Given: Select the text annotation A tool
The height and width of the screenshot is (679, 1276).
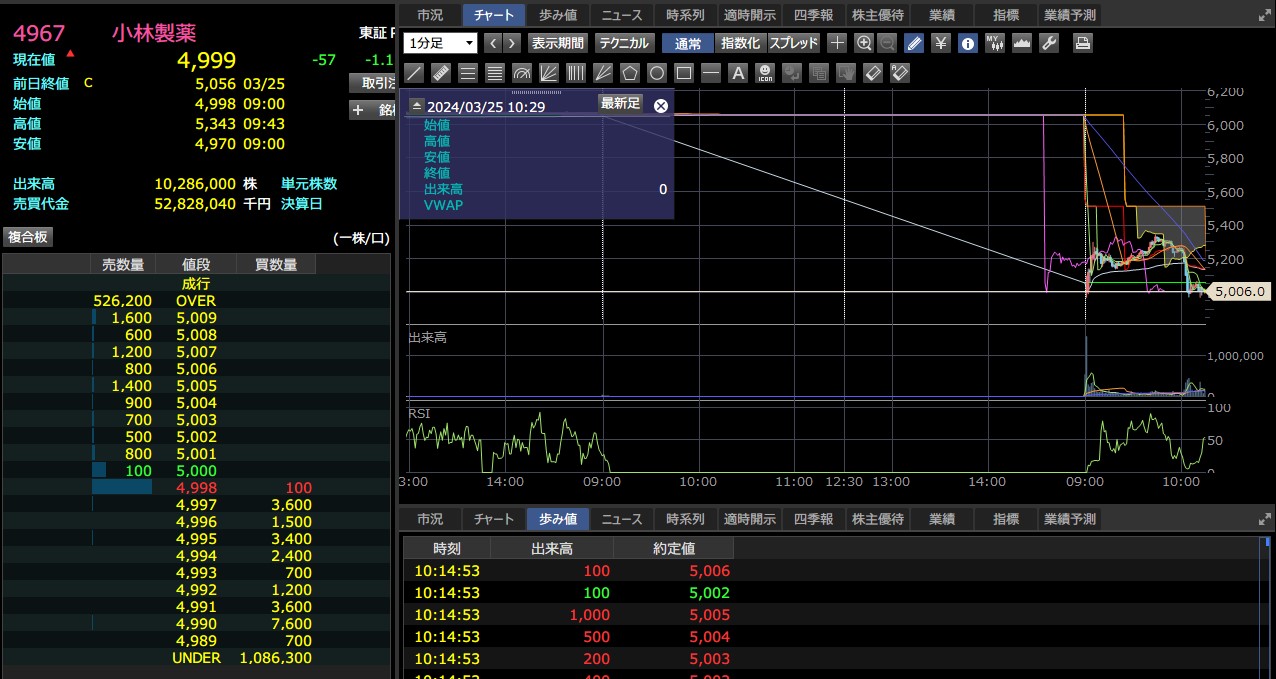Looking at the screenshot, I should (738, 73).
